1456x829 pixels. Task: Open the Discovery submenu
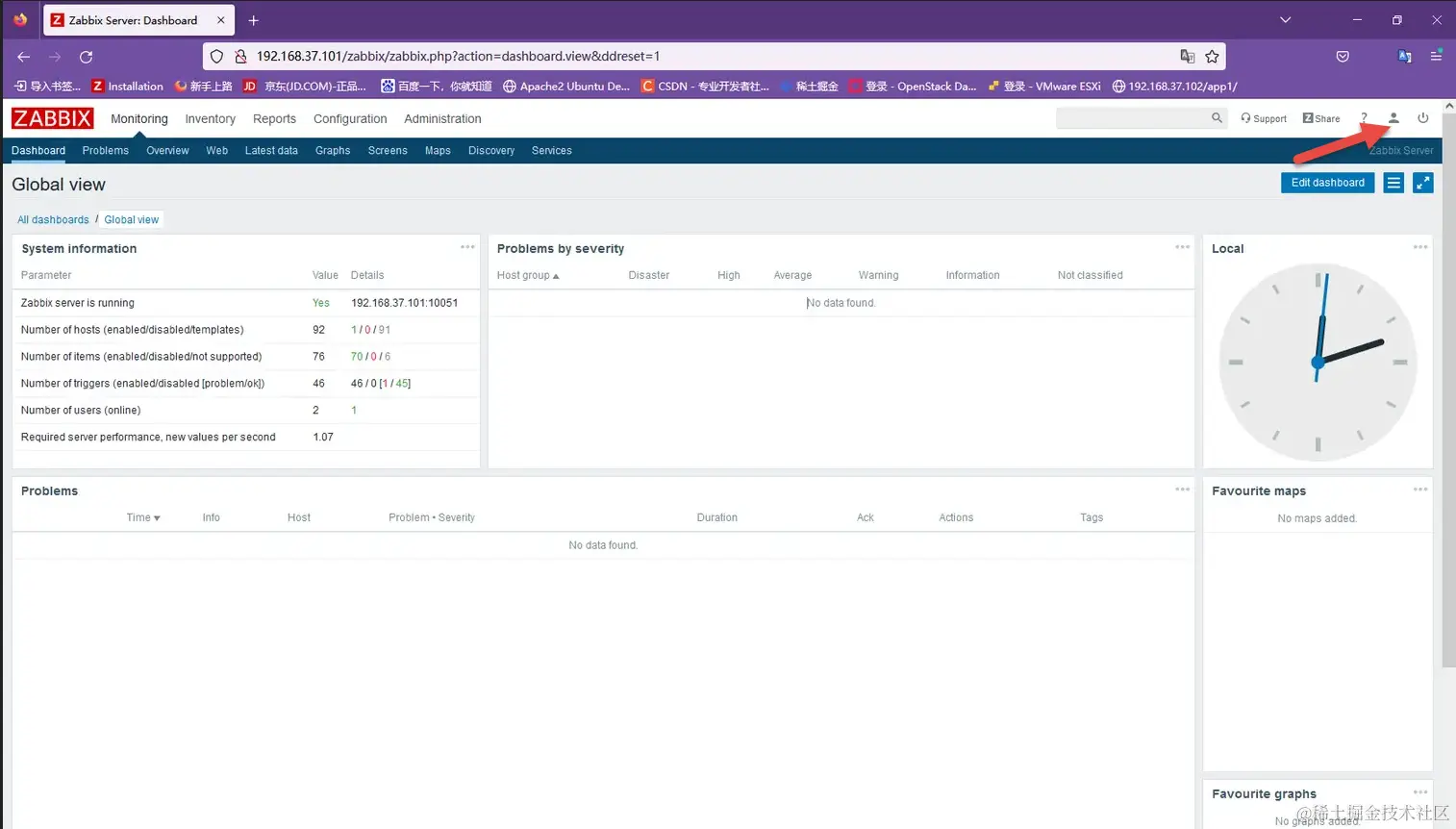click(x=491, y=151)
